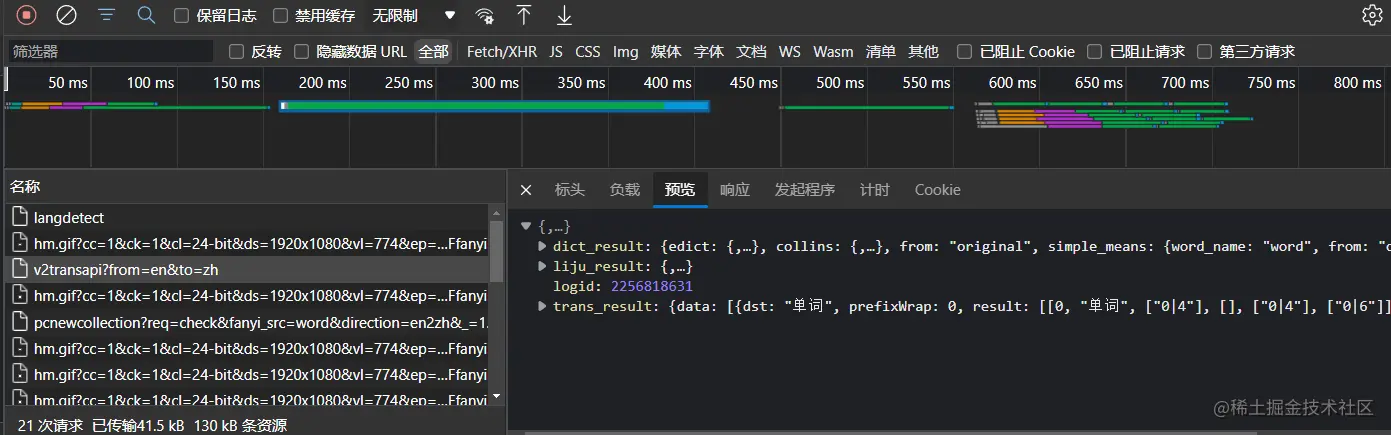Viewport: 1391px width, 435px height.
Task: Check the 禁用缓存 option
Action: (x=281, y=16)
